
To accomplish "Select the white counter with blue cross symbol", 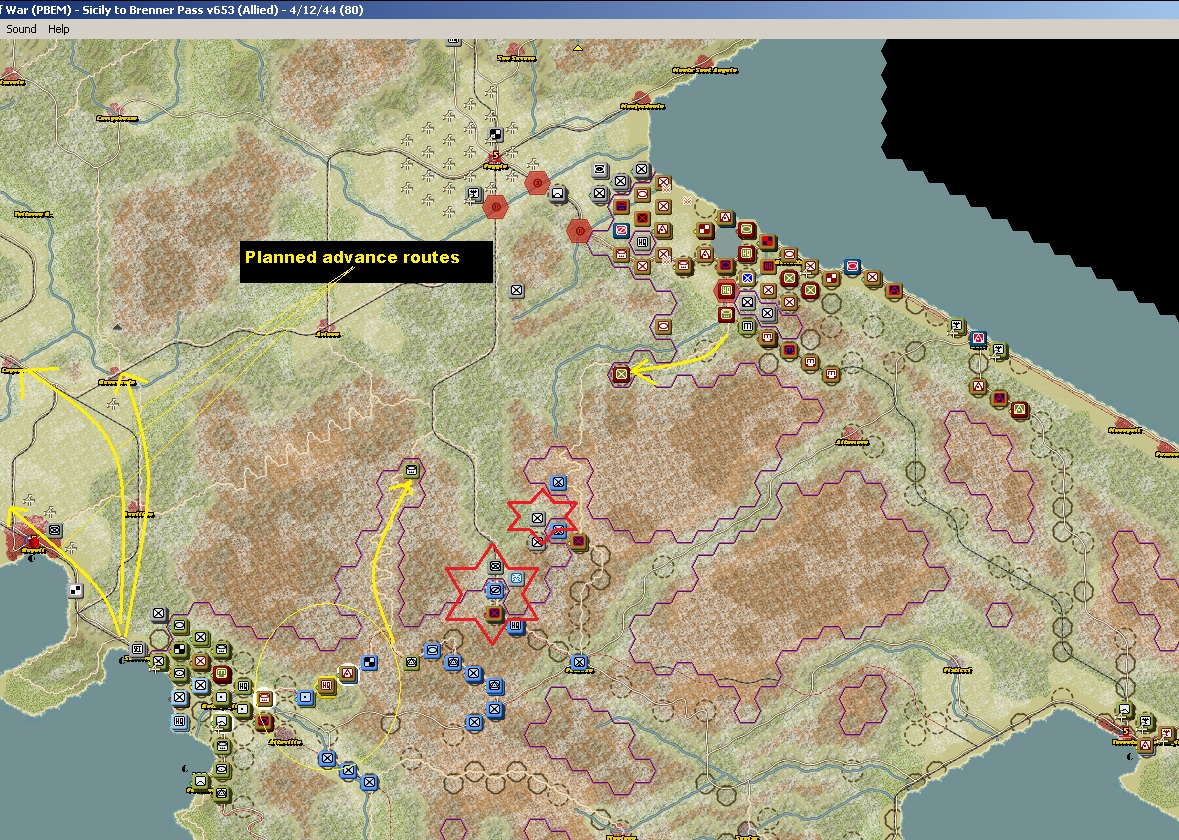I will coord(747,278).
